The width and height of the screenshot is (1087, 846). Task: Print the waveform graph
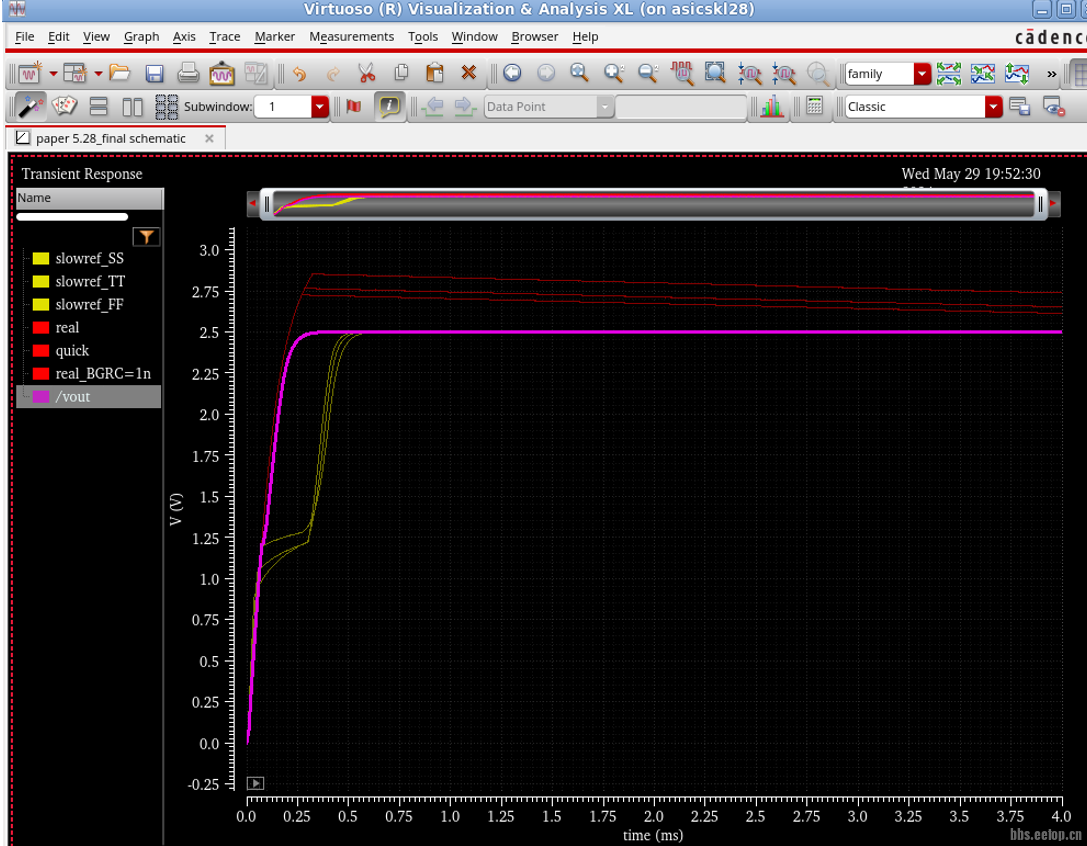(188, 73)
